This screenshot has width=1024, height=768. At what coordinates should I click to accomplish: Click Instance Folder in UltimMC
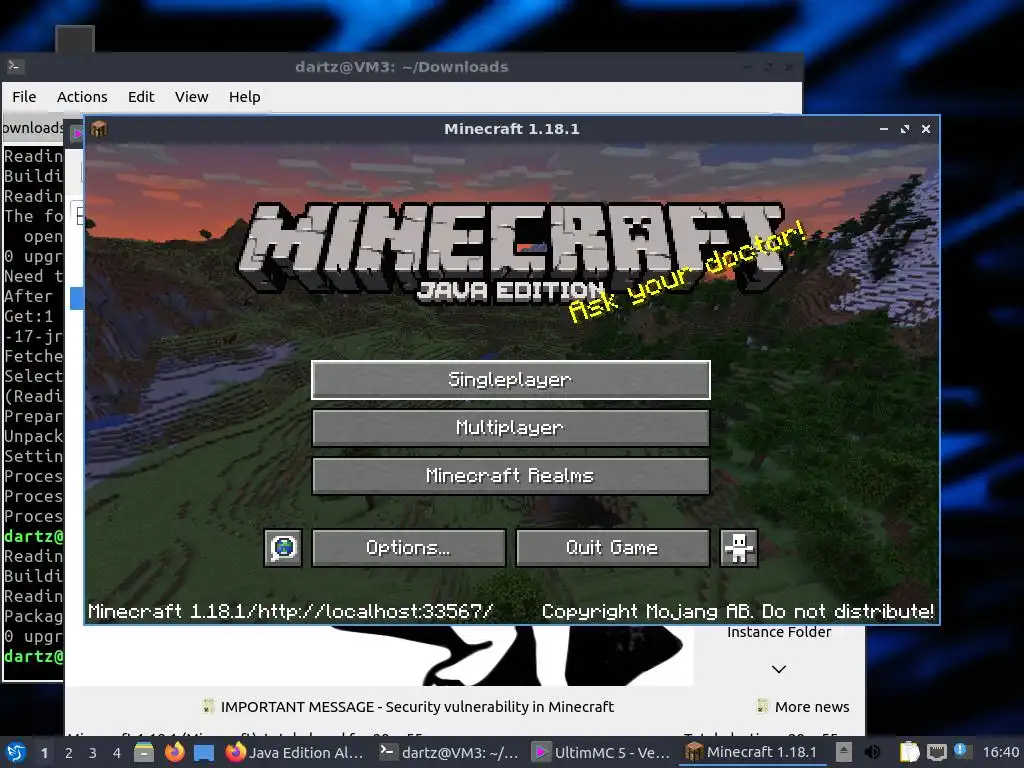click(779, 632)
